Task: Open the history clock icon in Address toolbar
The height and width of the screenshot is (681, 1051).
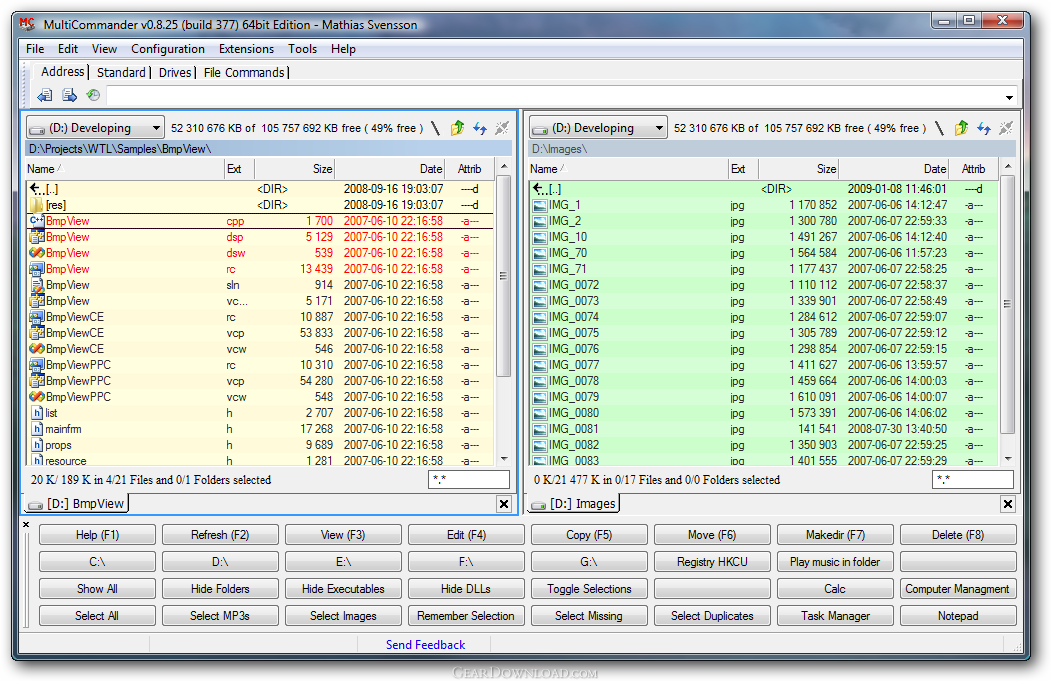Action: pyautogui.click(x=93, y=95)
